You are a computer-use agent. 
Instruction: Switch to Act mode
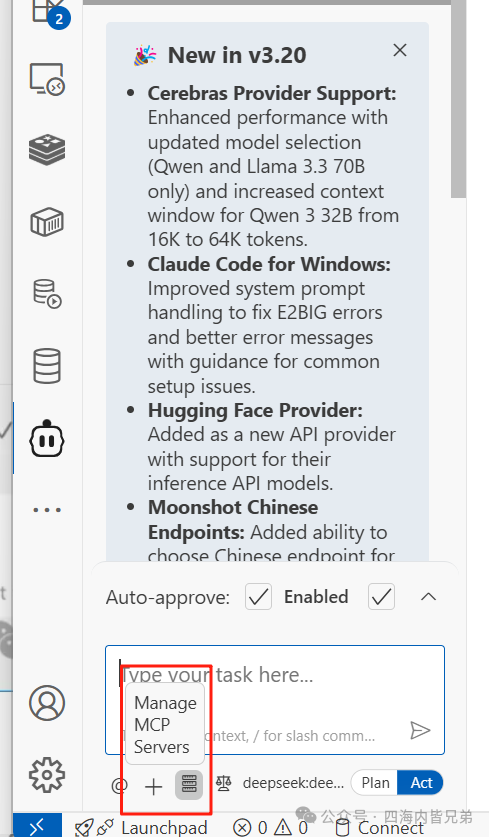(x=421, y=783)
